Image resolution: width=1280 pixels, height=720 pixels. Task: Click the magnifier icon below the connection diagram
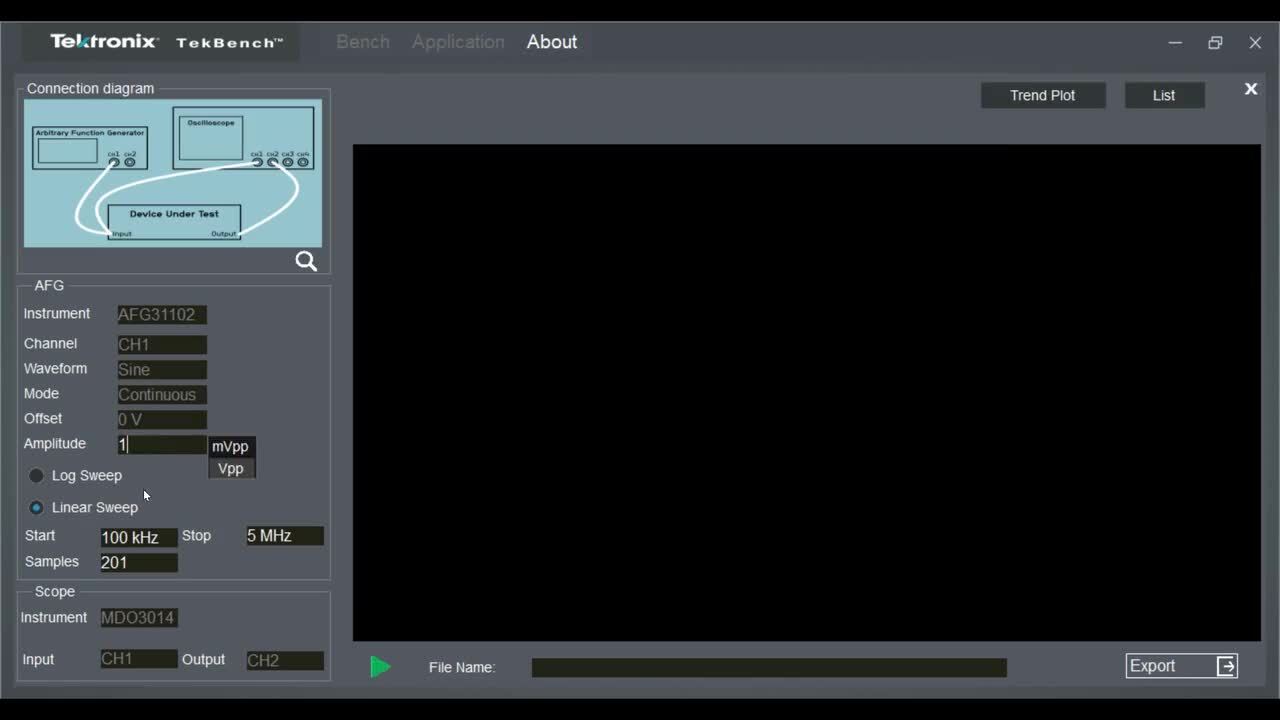click(x=306, y=261)
